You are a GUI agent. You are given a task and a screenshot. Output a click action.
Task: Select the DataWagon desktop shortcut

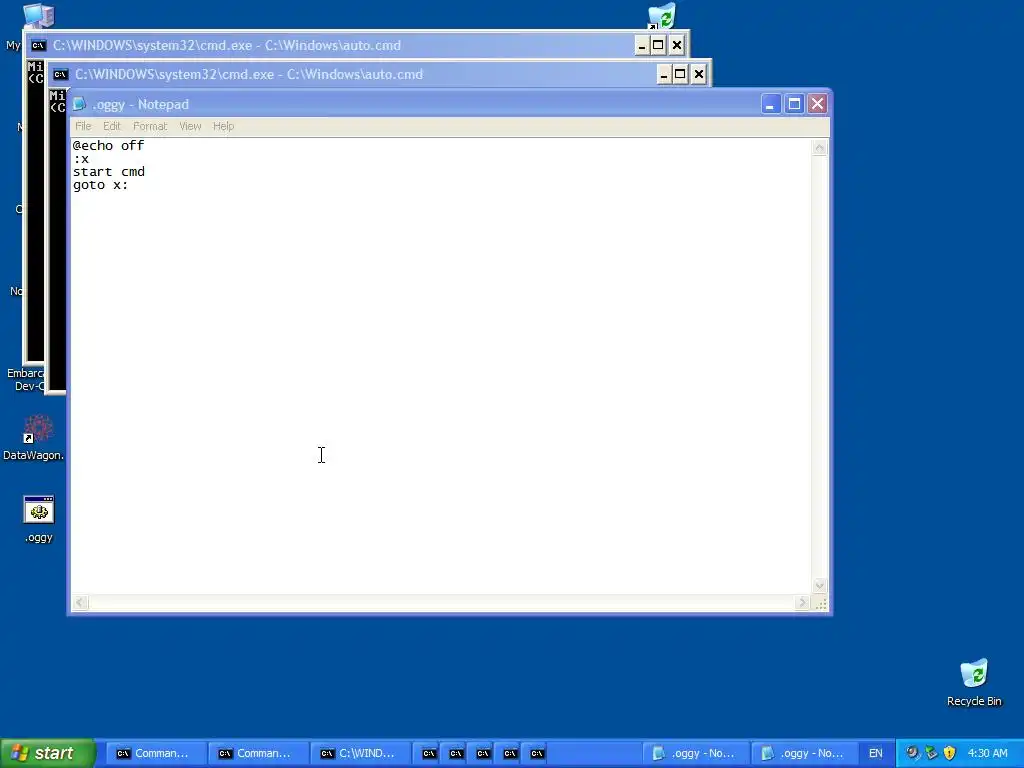[33, 438]
